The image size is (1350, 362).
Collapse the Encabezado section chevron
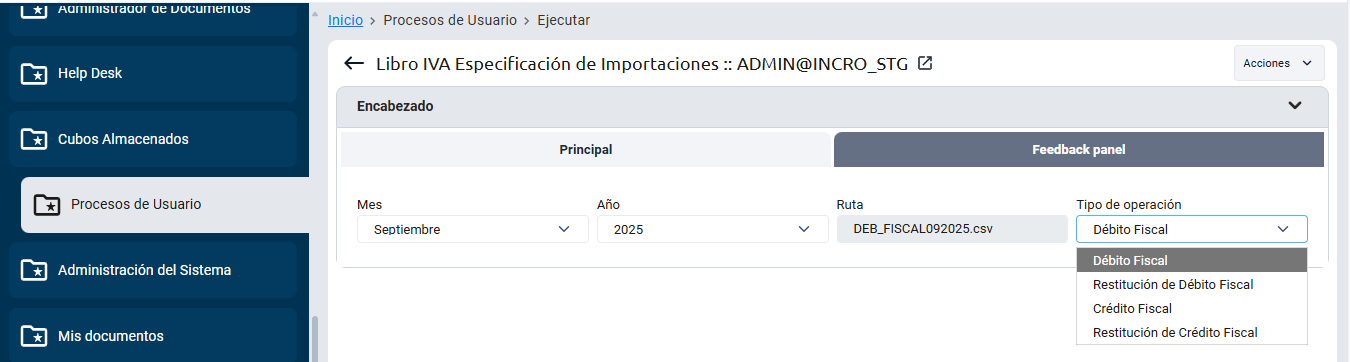click(1295, 105)
